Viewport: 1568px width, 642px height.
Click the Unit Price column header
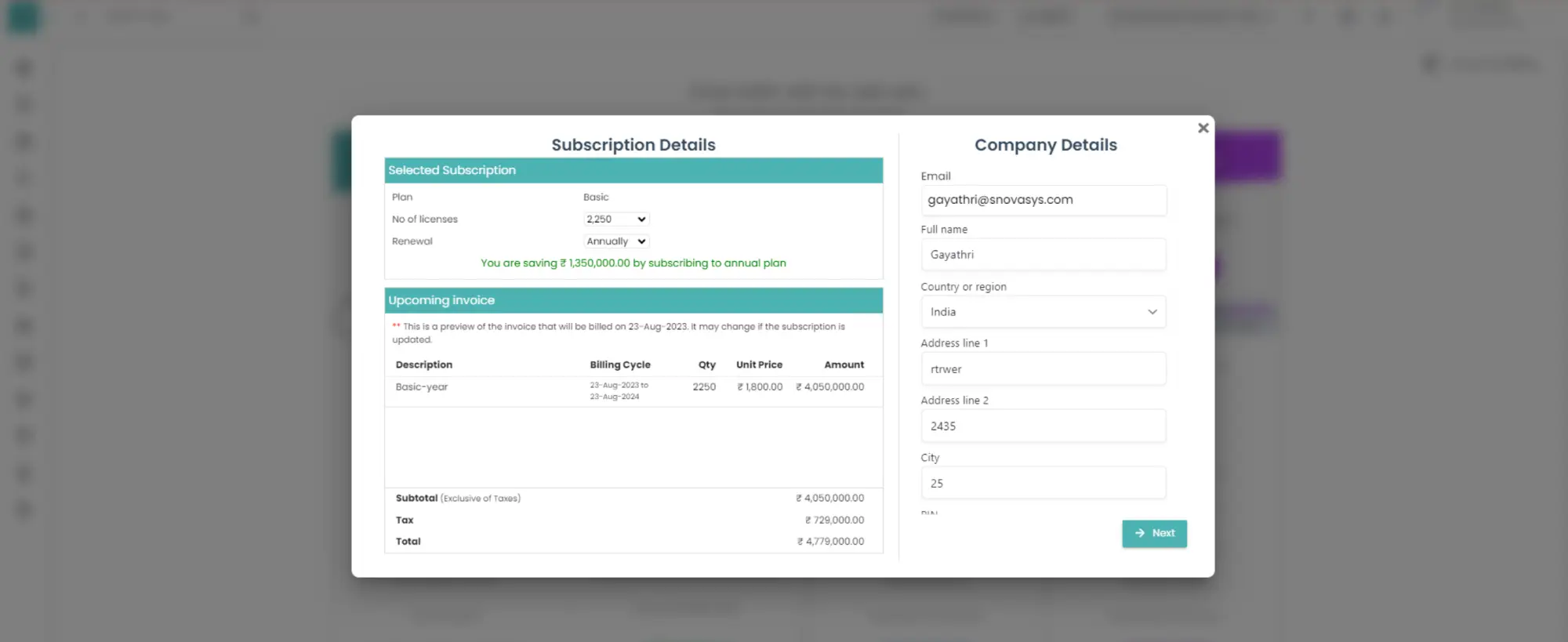pos(759,365)
